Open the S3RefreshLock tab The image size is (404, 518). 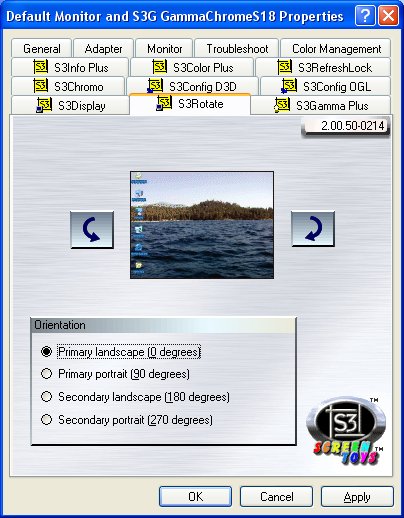click(x=323, y=67)
